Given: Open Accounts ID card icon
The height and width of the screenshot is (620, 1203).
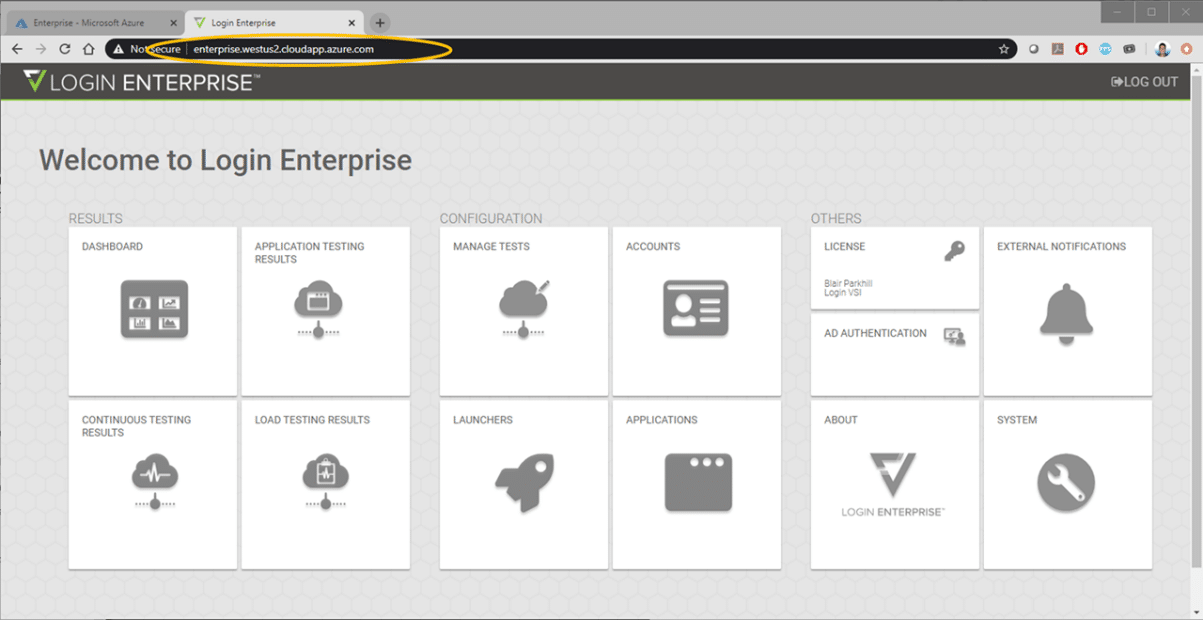Looking at the screenshot, I should 695,308.
